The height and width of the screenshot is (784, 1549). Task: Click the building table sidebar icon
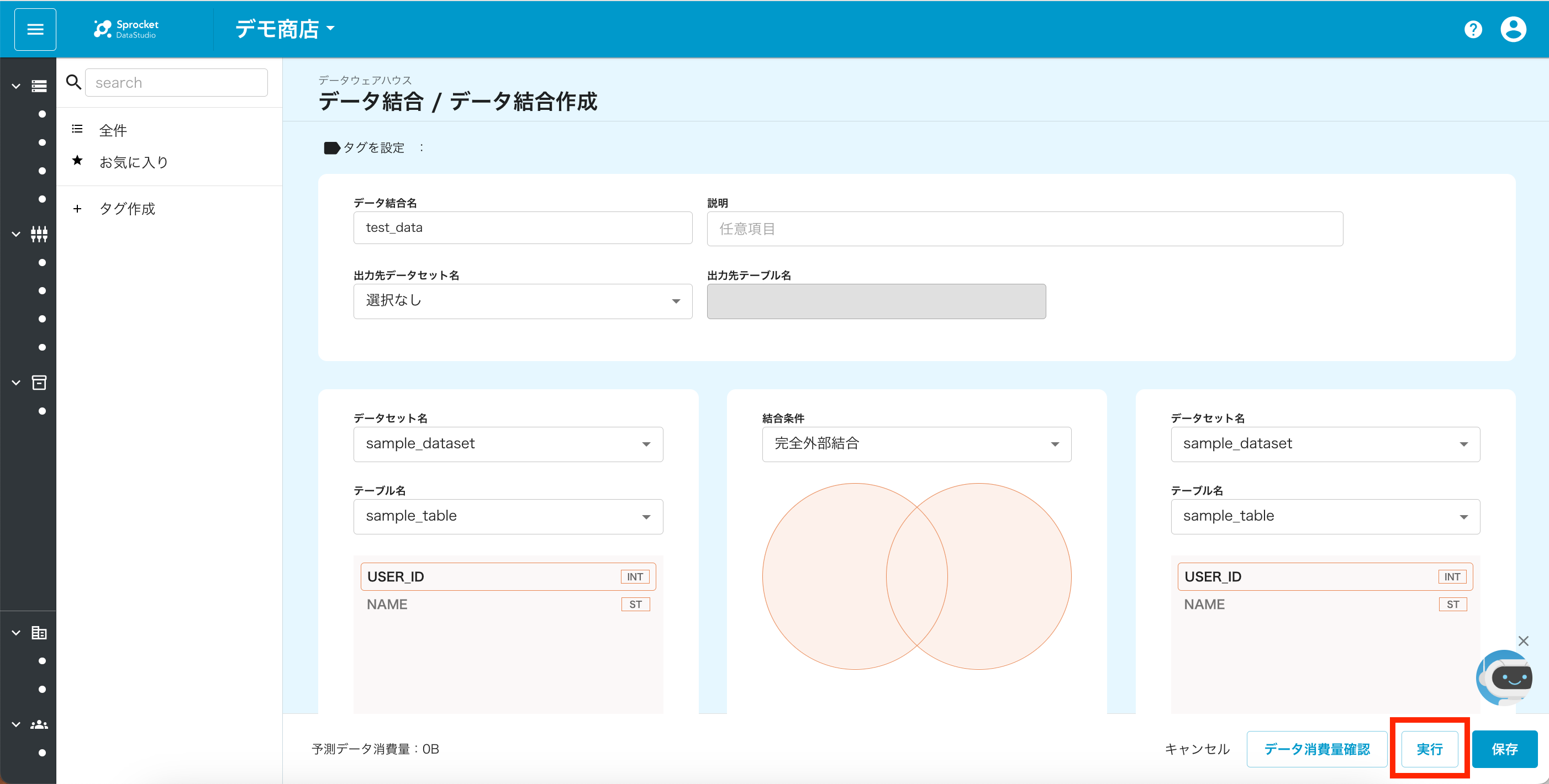click(x=39, y=633)
